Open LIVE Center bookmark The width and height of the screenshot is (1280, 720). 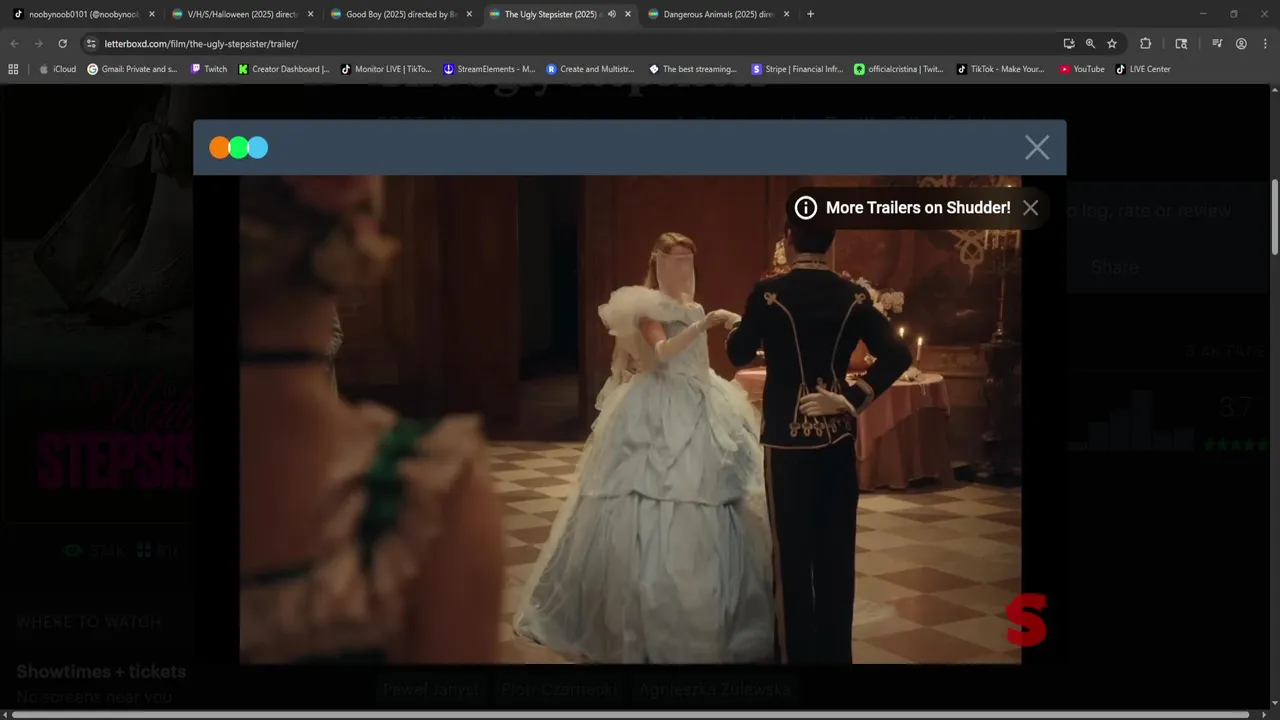(x=1142, y=69)
